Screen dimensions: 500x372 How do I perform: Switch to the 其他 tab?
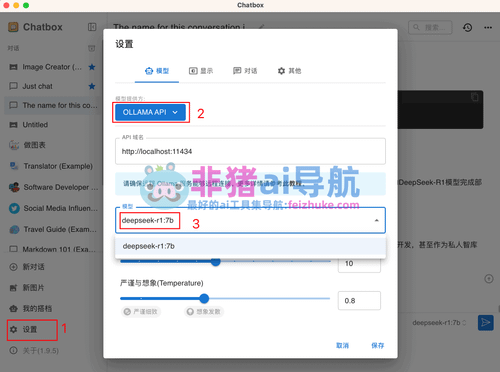[x=289, y=71]
